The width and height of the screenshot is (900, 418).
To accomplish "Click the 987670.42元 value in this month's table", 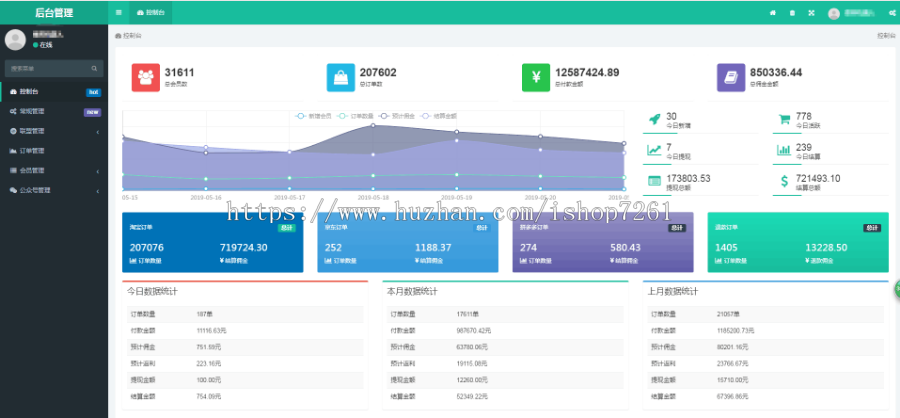I will (473, 331).
